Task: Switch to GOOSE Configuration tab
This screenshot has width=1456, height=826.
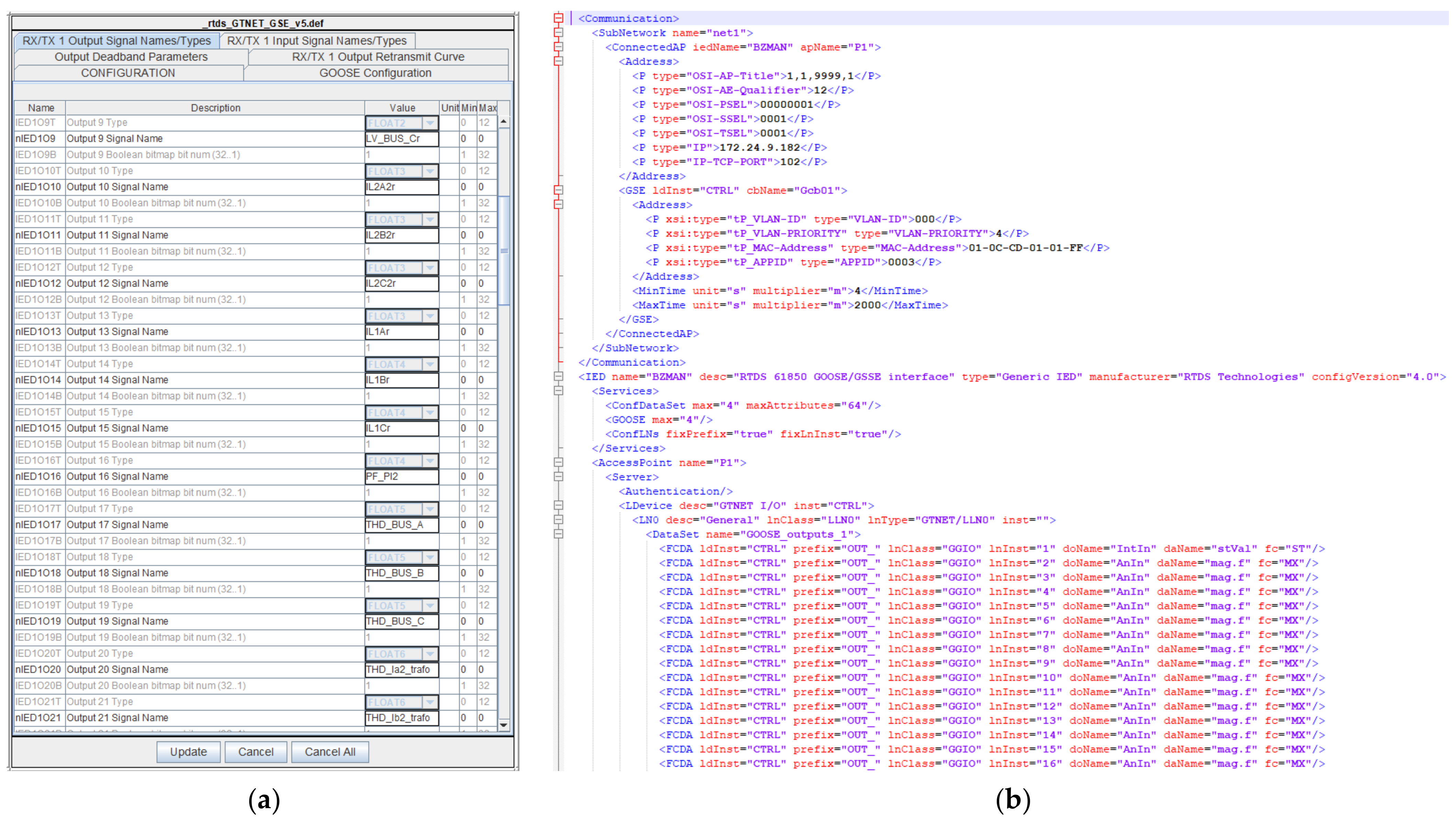Action: pyautogui.click(x=375, y=72)
